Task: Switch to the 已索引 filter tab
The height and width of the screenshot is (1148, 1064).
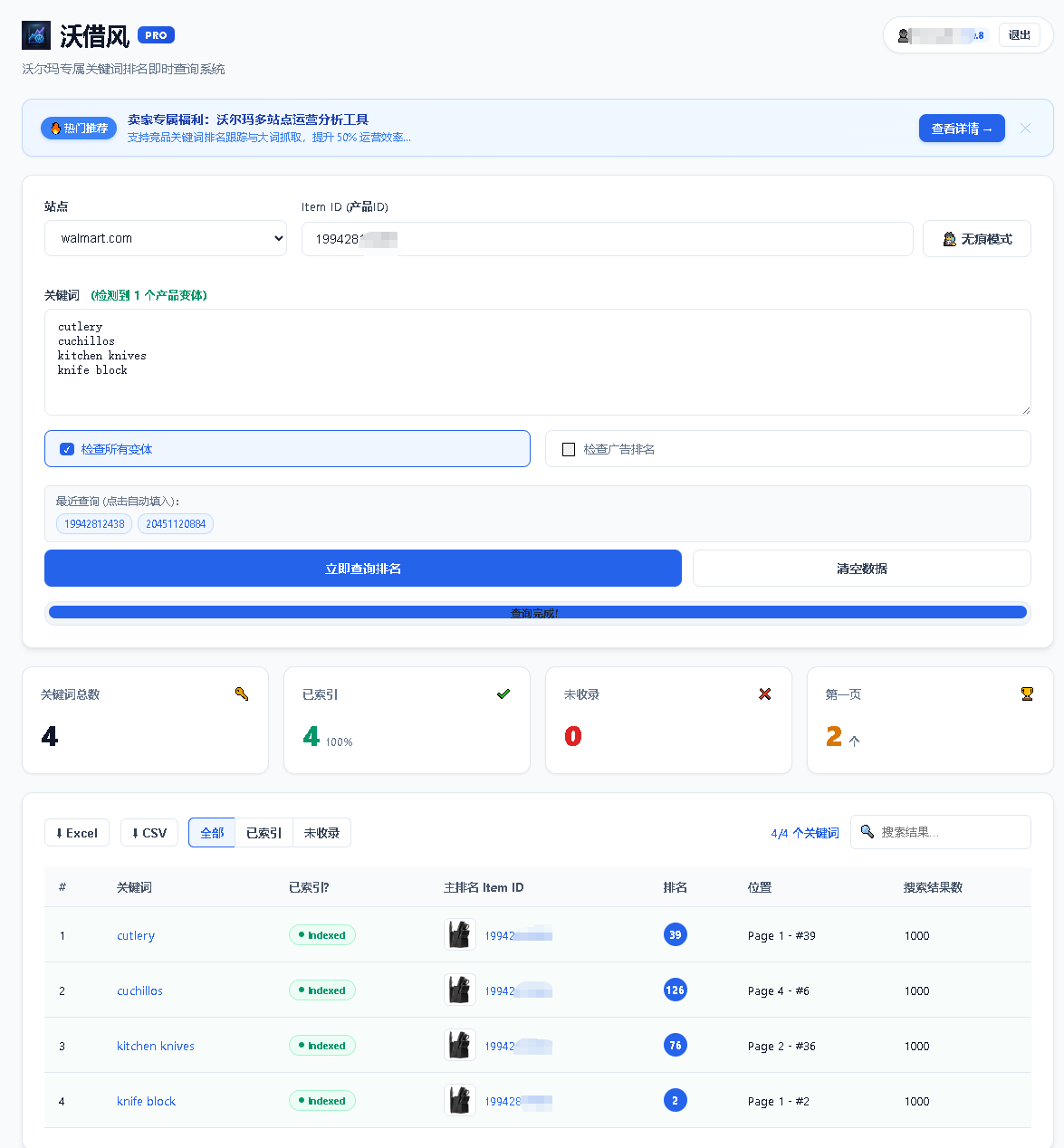Action: point(264,833)
